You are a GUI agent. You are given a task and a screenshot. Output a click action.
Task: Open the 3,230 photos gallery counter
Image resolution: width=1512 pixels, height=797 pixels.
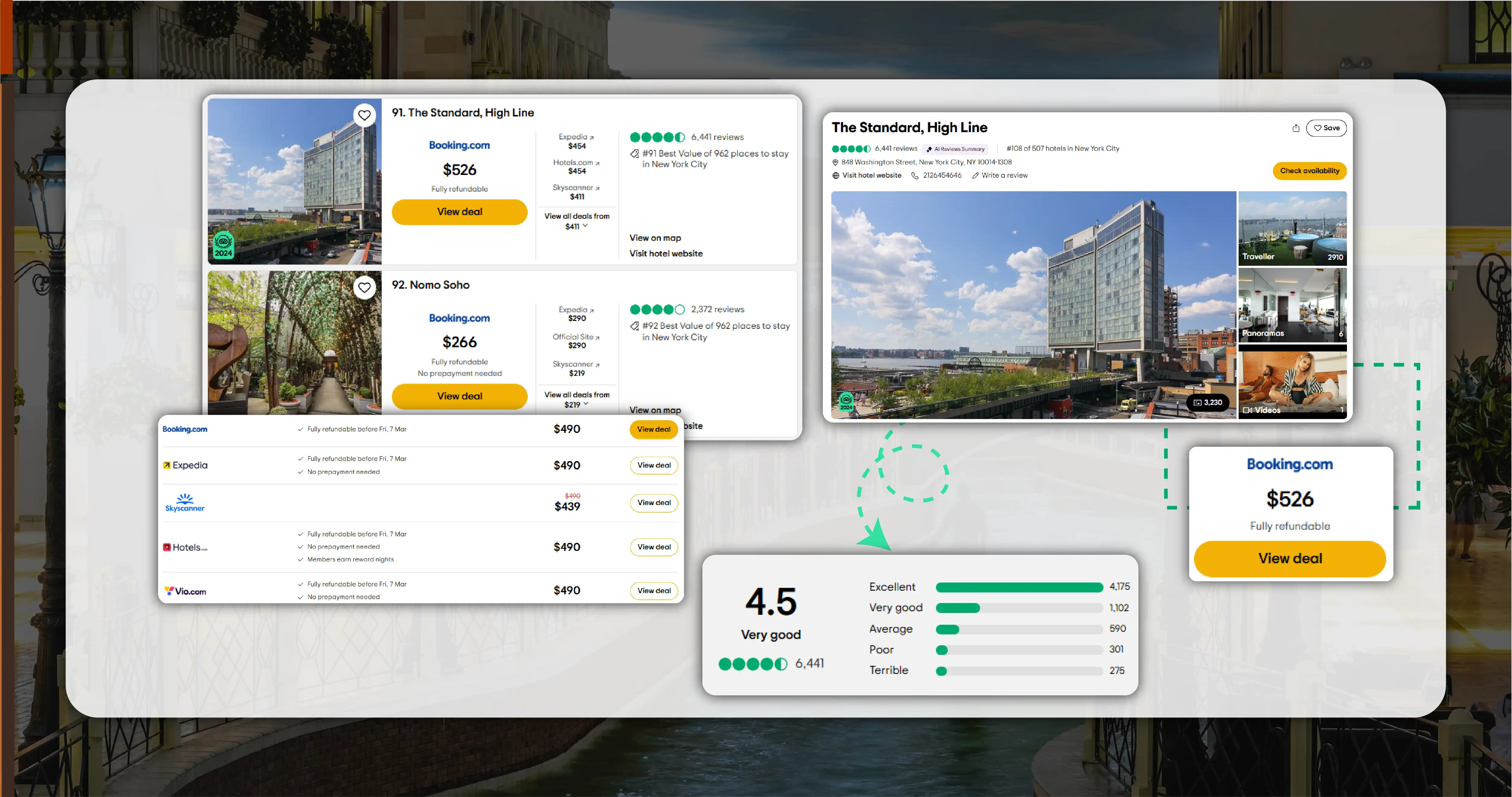1208,402
